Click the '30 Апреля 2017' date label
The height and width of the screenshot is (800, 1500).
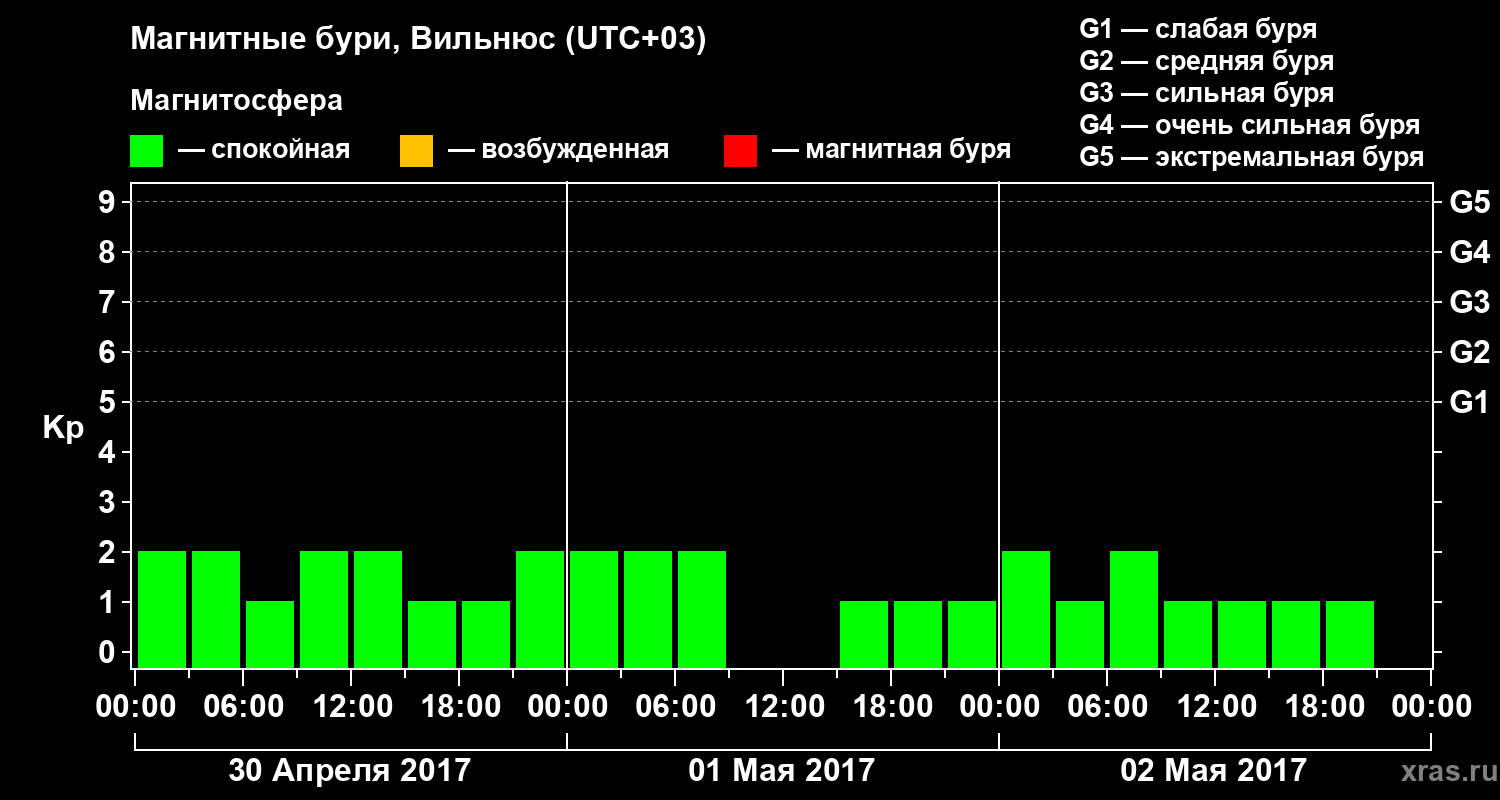[350, 771]
